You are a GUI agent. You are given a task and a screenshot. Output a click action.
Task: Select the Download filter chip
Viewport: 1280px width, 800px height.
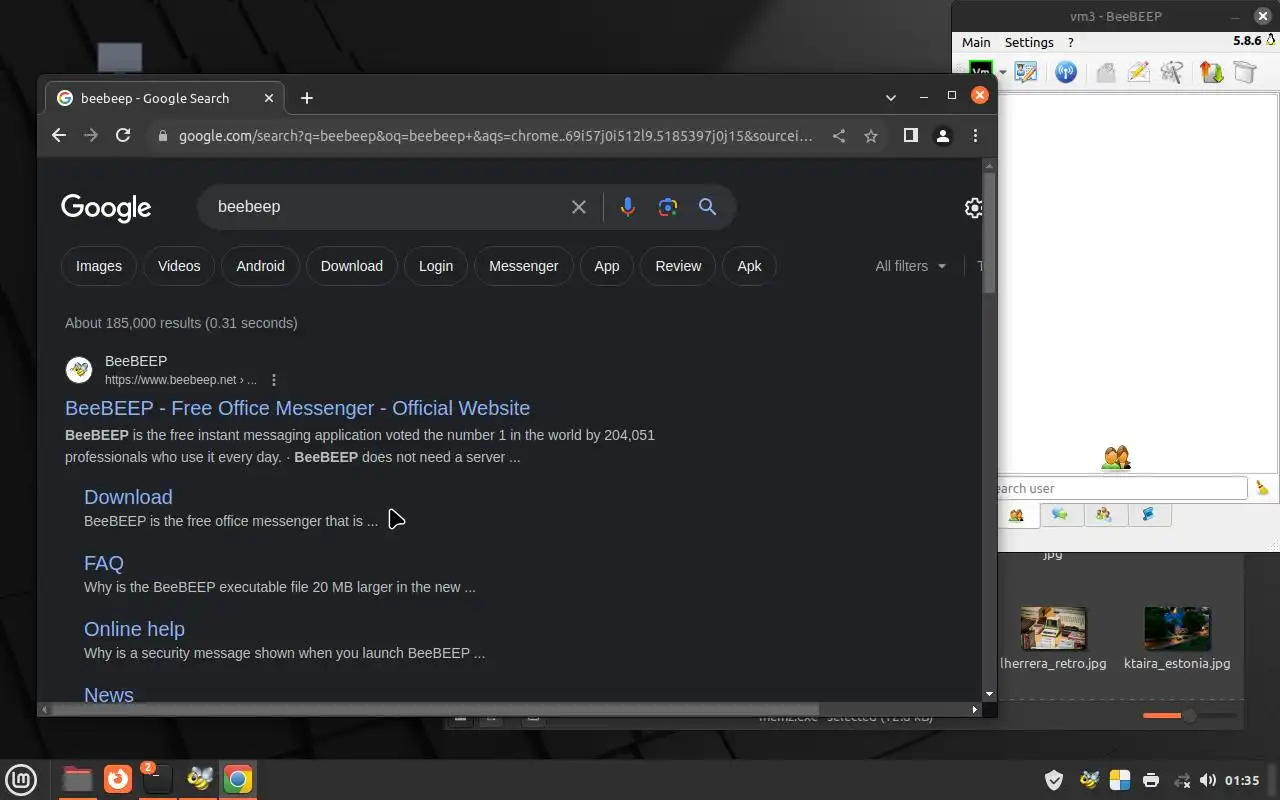tap(351, 266)
